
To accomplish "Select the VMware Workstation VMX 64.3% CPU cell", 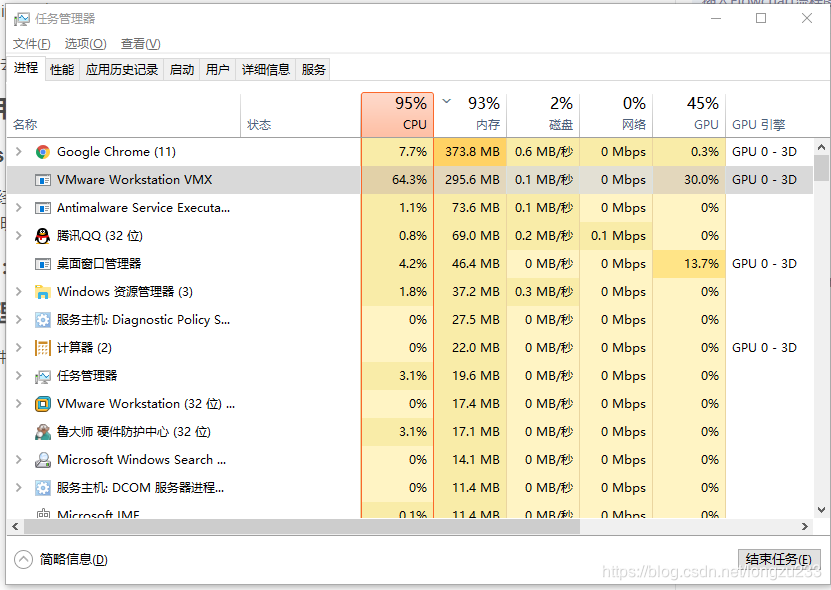I will (x=397, y=180).
